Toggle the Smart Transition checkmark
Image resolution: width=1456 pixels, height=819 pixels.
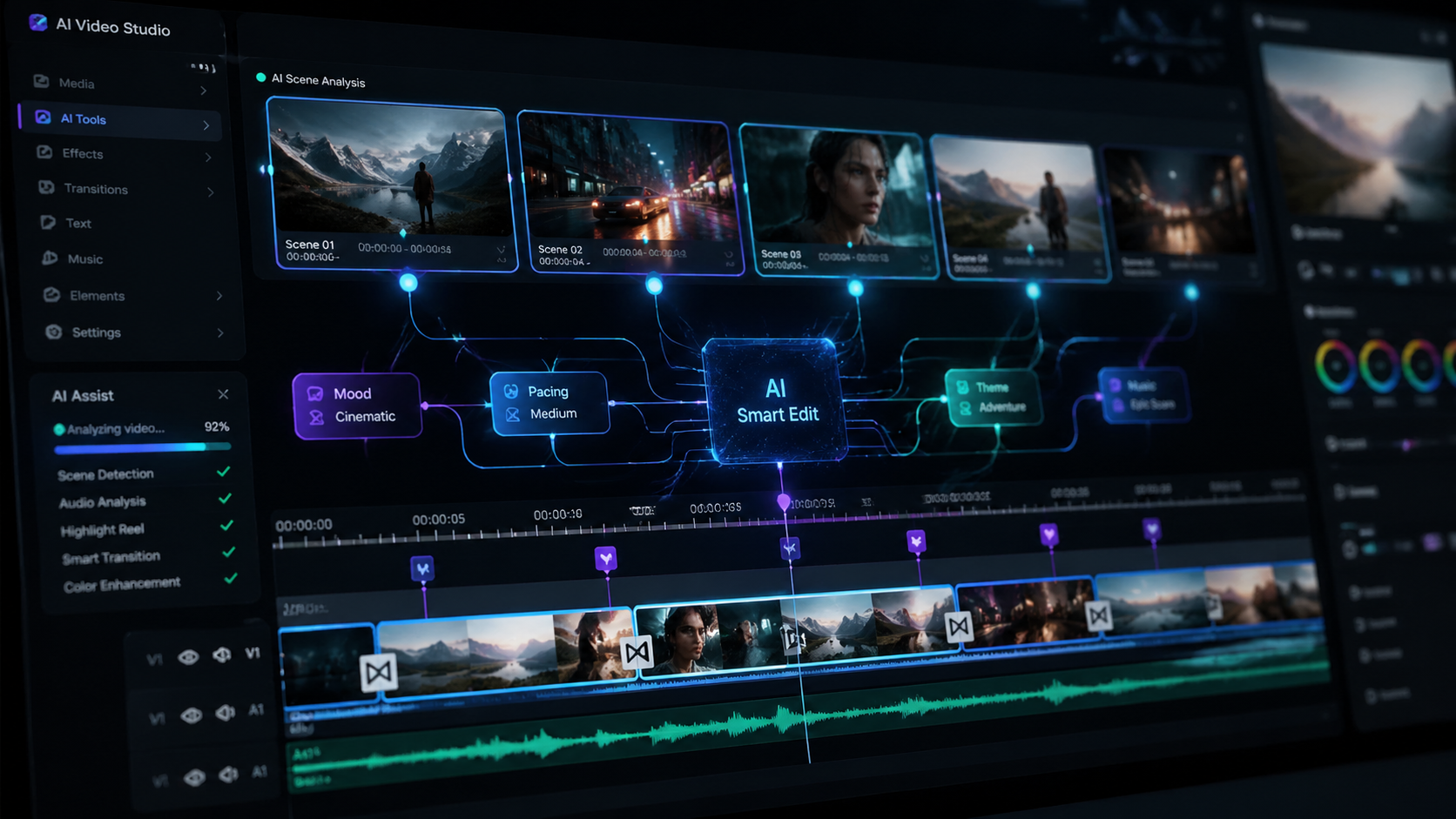click(x=229, y=552)
